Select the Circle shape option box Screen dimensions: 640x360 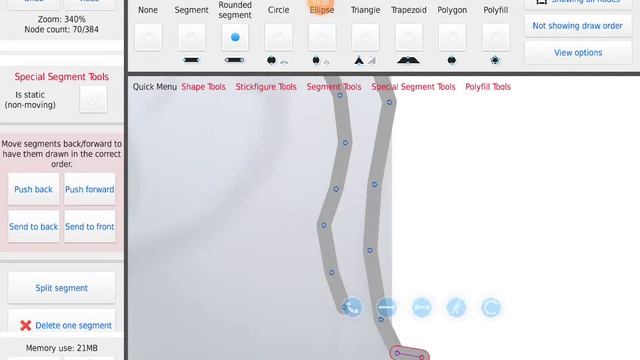[278, 37]
